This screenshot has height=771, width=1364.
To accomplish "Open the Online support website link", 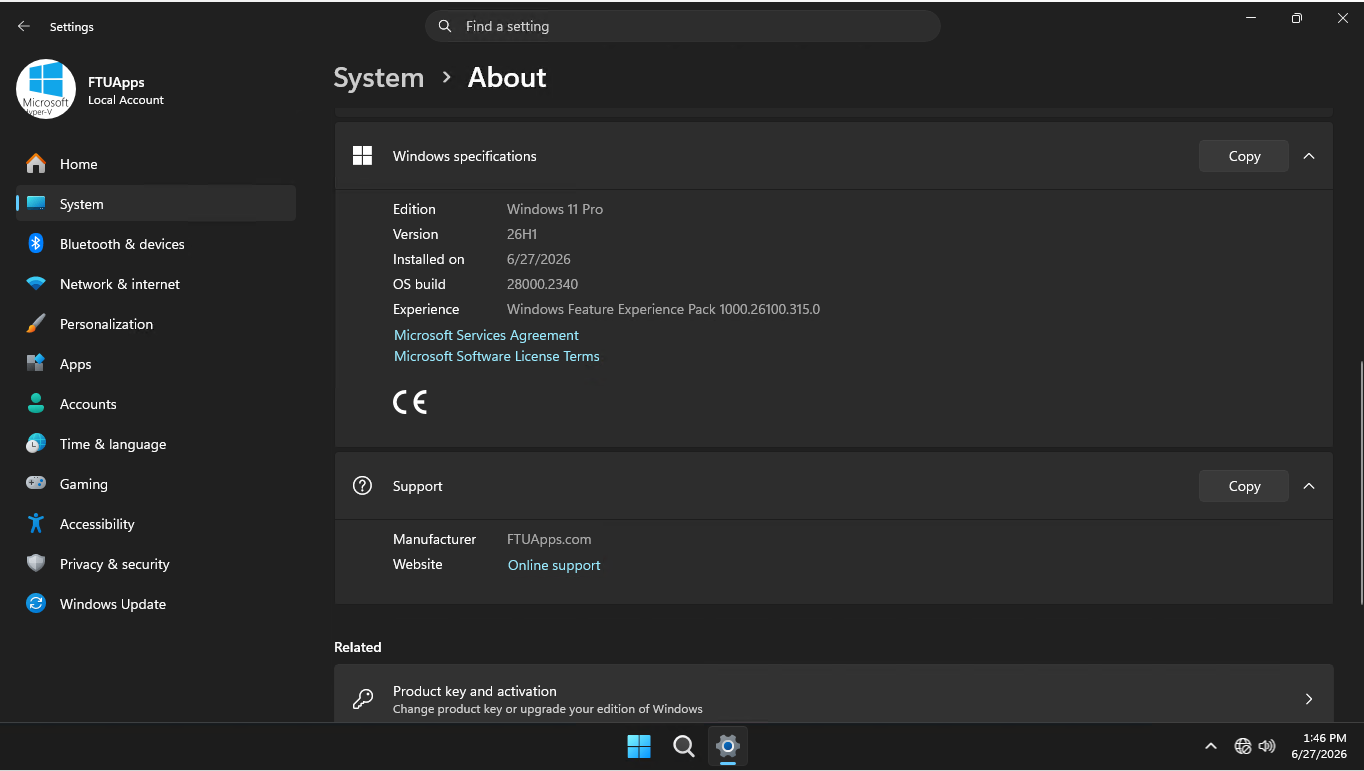I will (x=554, y=565).
